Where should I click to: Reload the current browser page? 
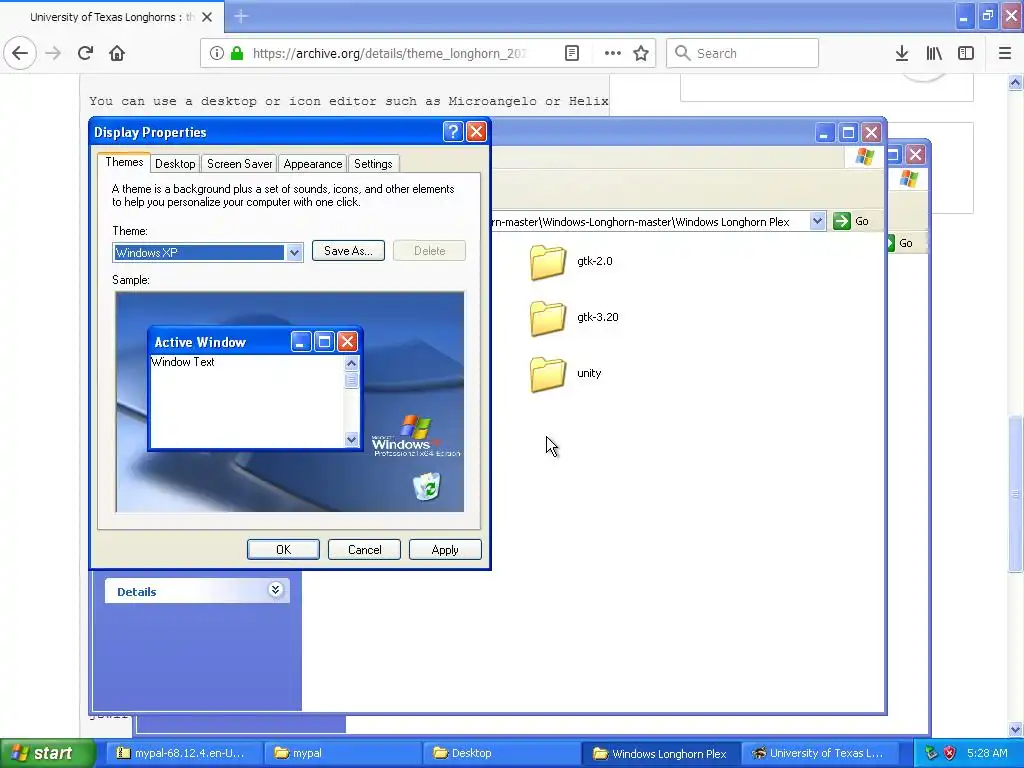click(85, 54)
